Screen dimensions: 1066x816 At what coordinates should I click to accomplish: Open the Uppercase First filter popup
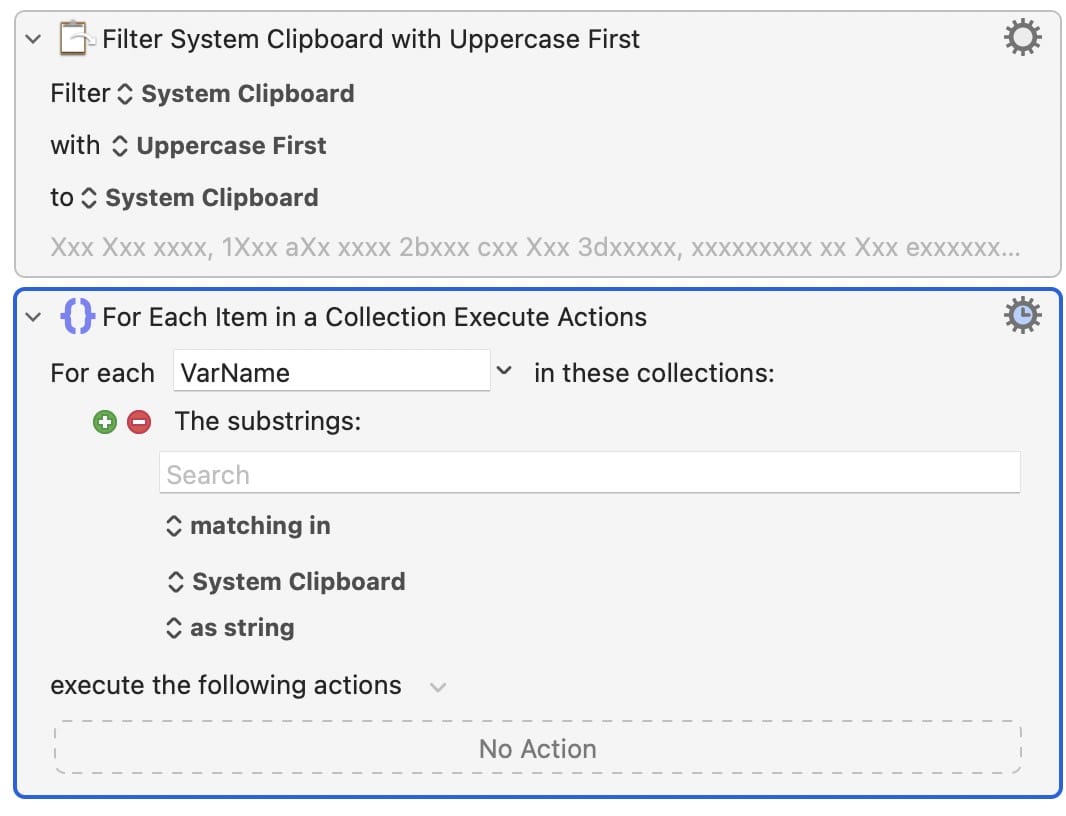219,146
